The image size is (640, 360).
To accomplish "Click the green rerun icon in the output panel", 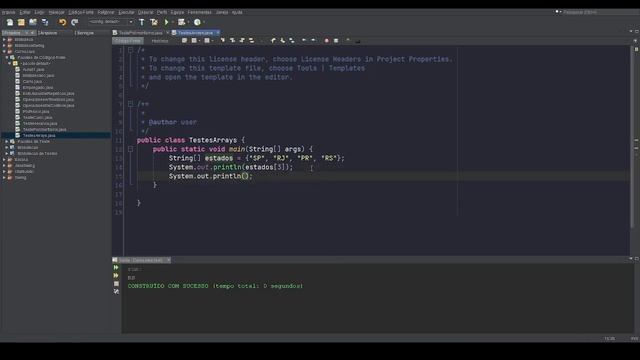I will (x=116, y=267).
